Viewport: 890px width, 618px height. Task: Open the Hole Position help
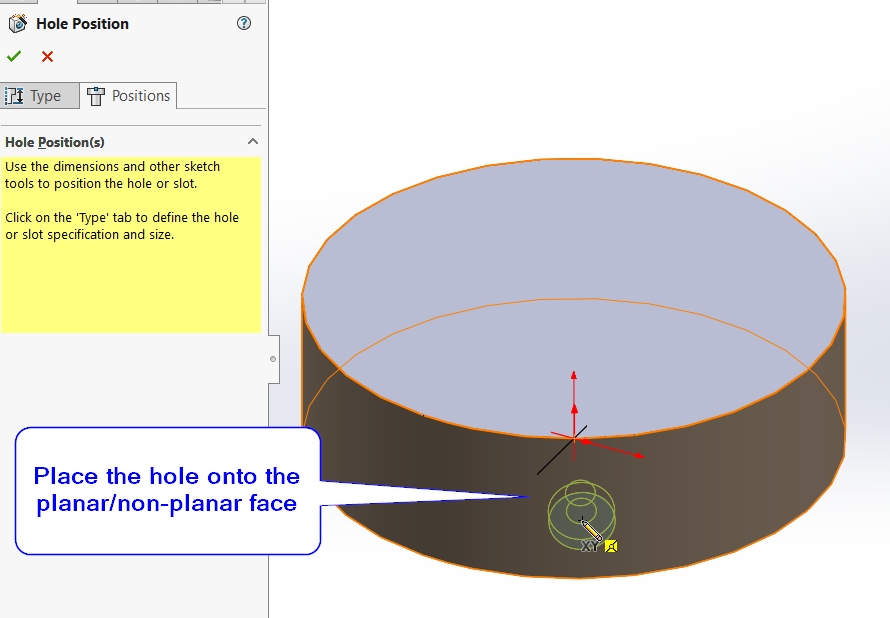244,24
